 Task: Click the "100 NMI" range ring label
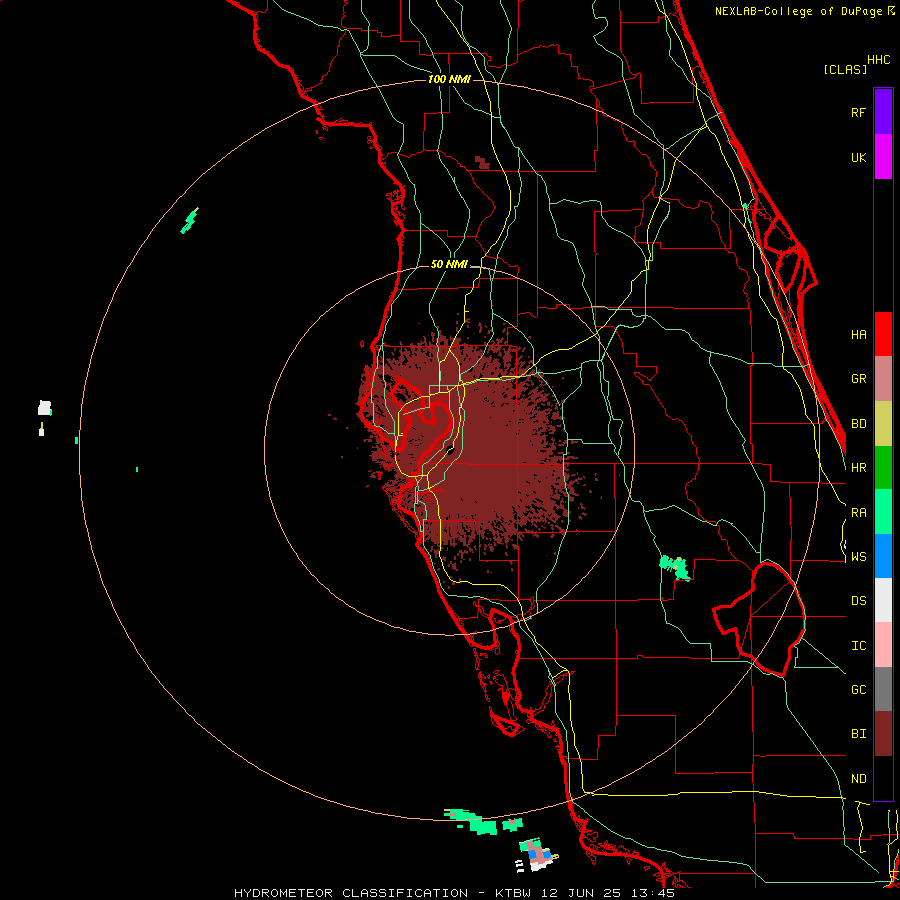tap(449, 79)
